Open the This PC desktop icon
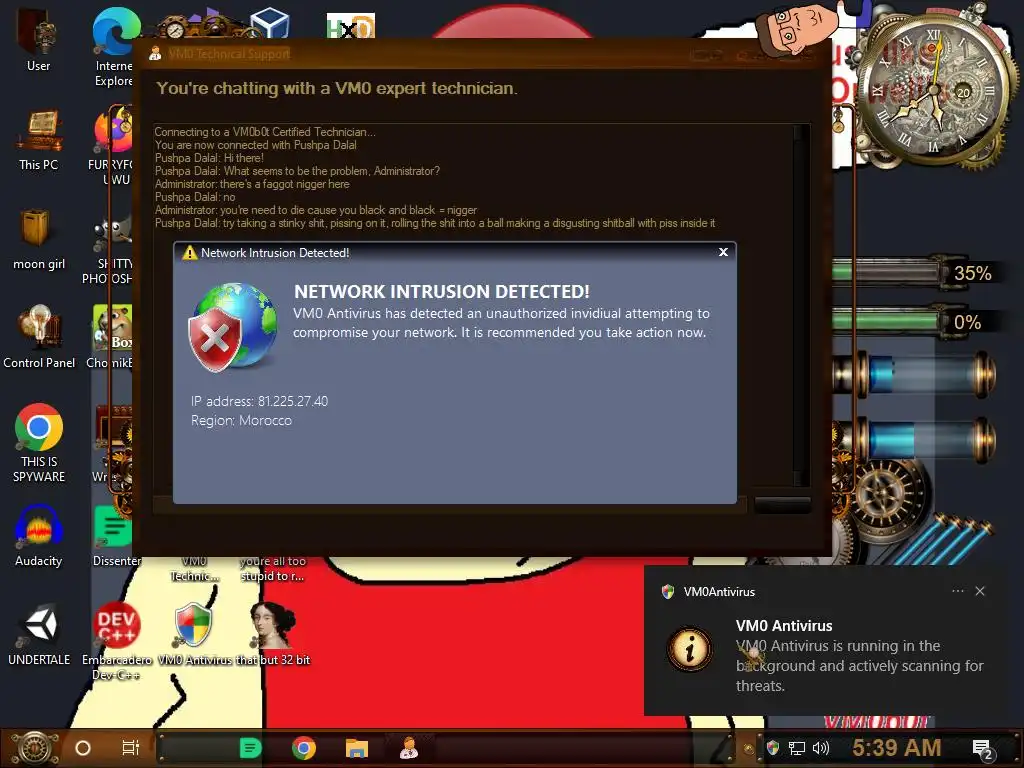This screenshot has height=768, width=1024. coord(38,140)
